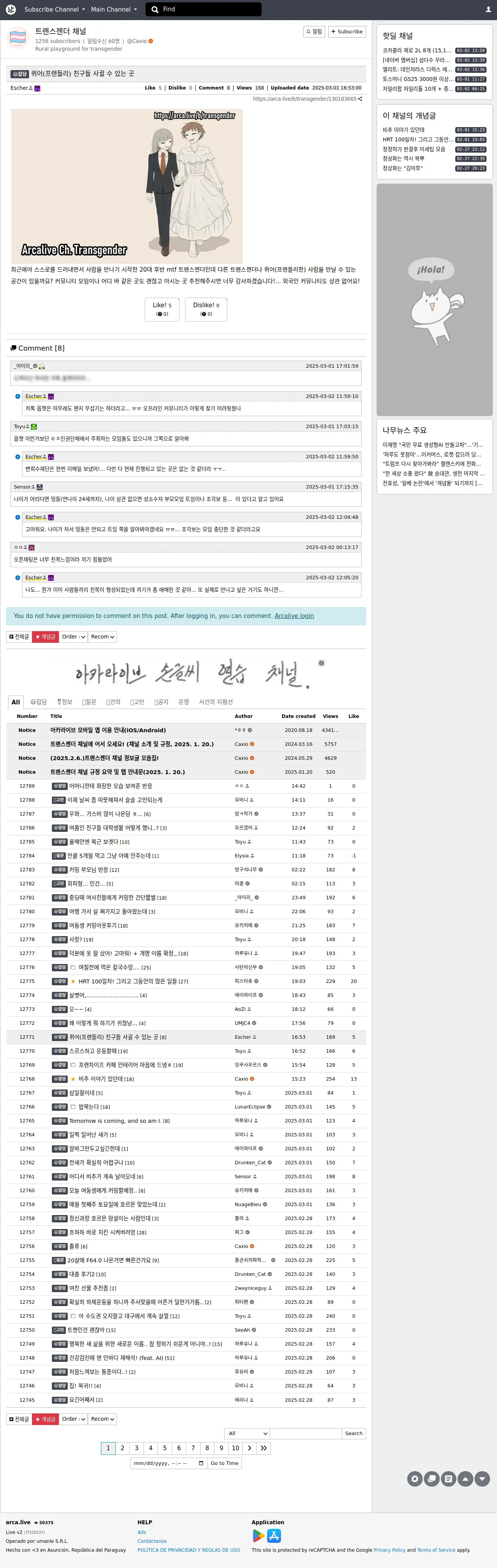Click the Google Play store icon

[259, 1536]
